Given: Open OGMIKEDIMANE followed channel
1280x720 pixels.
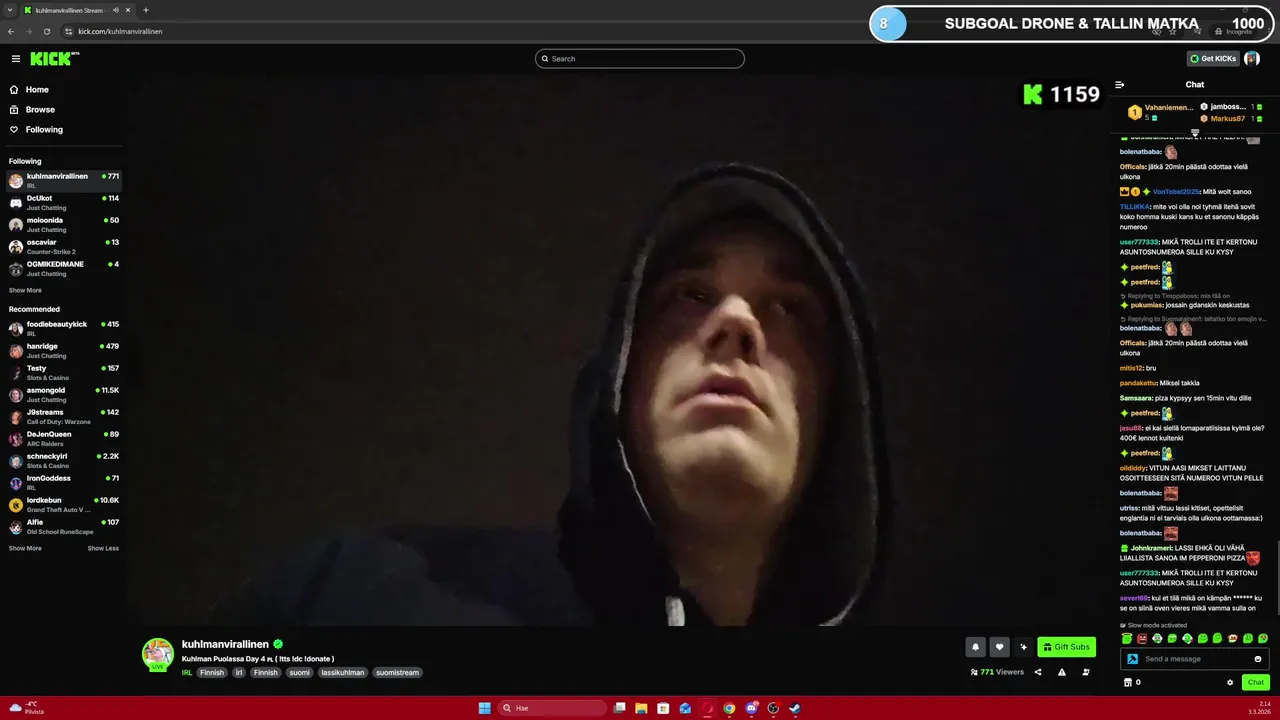Looking at the screenshot, I should coord(63,268).
